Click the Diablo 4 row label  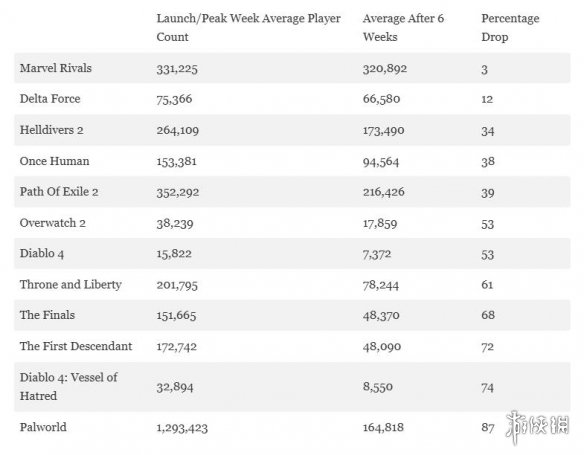tap(42, 254)
